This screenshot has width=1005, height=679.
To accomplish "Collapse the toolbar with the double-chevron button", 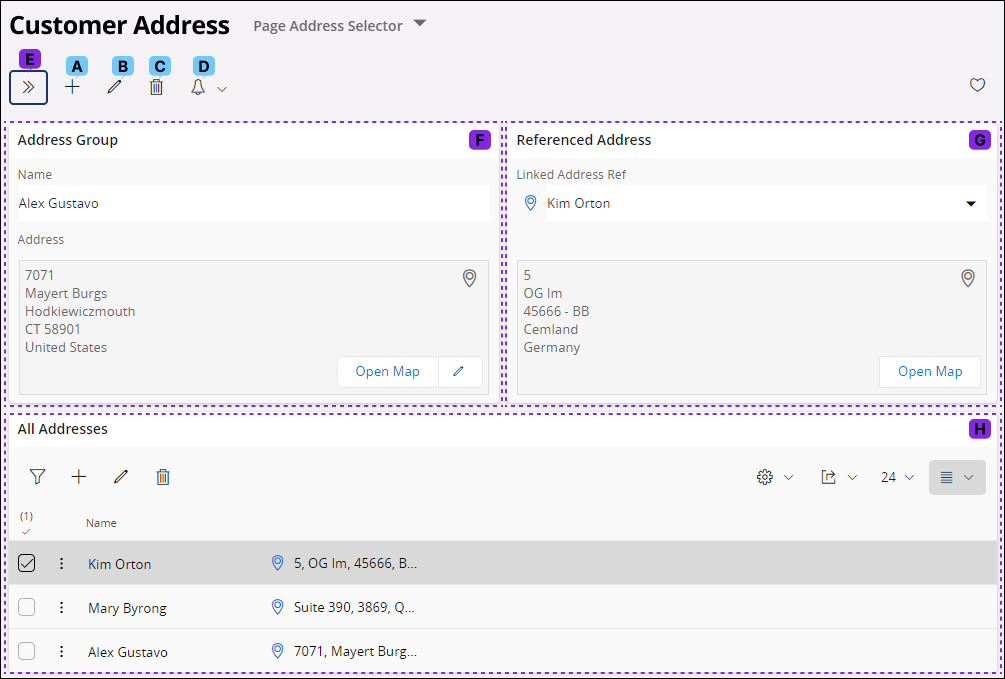I will point(28,87).
